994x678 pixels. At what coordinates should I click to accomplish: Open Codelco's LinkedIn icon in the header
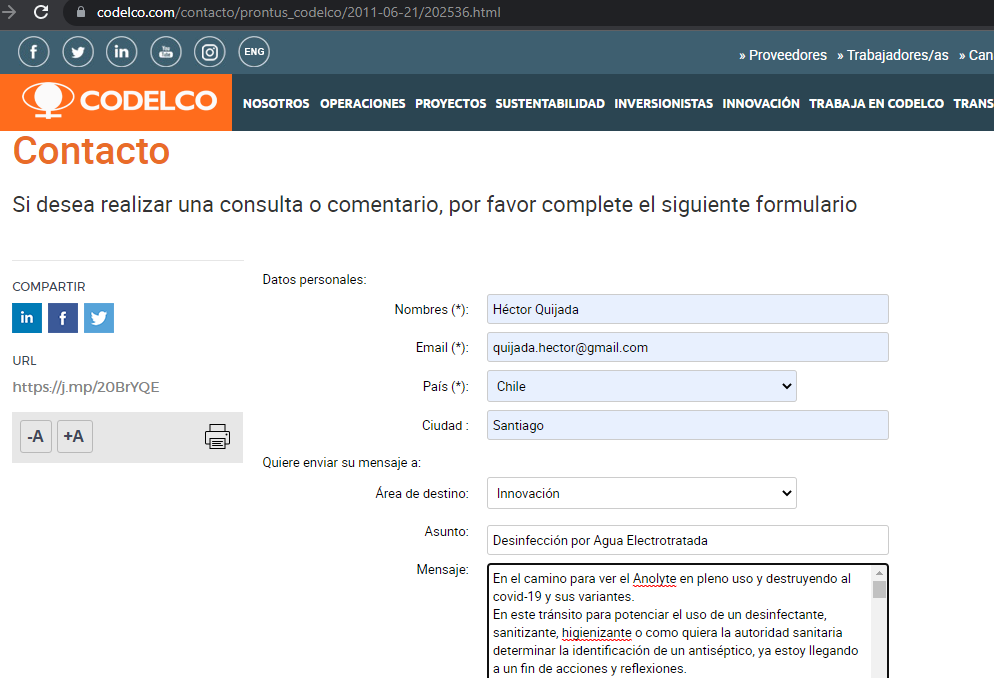pyautogui.click(x=122, y=52)
